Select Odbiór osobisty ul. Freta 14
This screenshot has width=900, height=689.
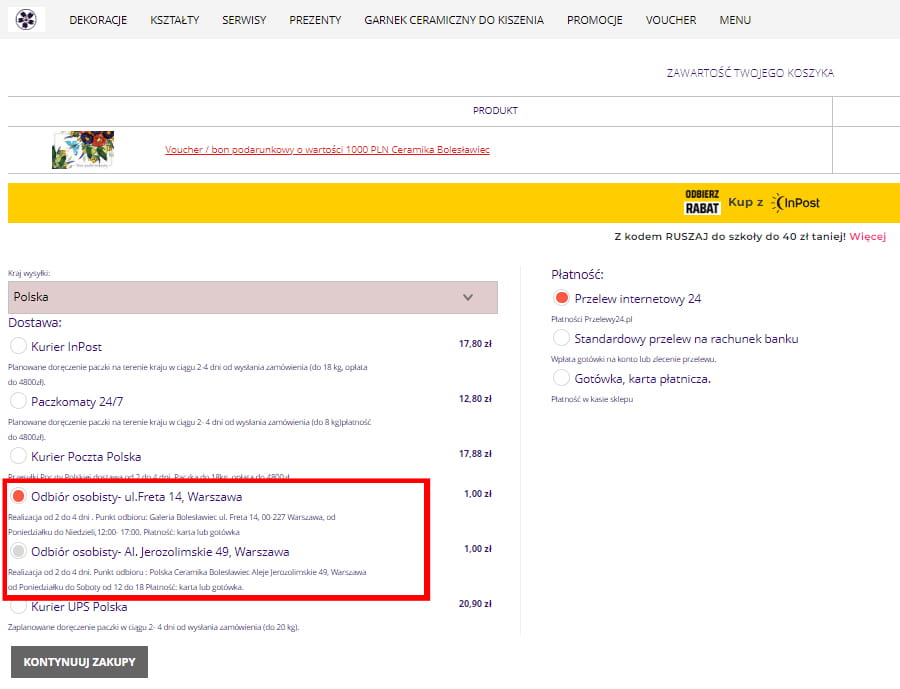18,496
